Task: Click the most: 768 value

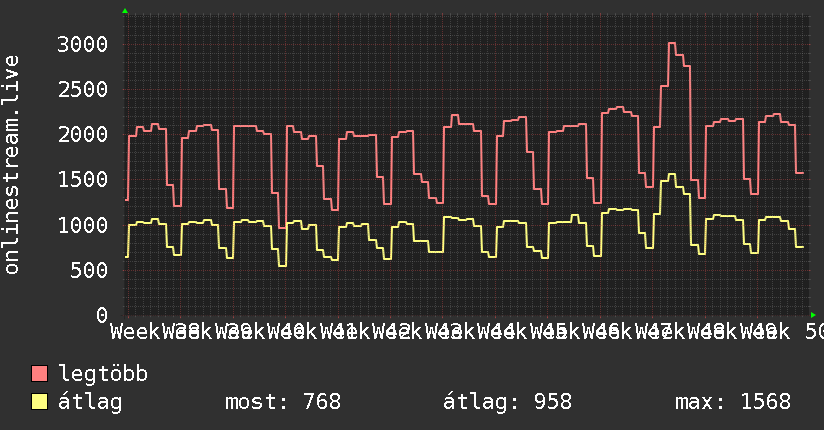Action: click(283, 402)
